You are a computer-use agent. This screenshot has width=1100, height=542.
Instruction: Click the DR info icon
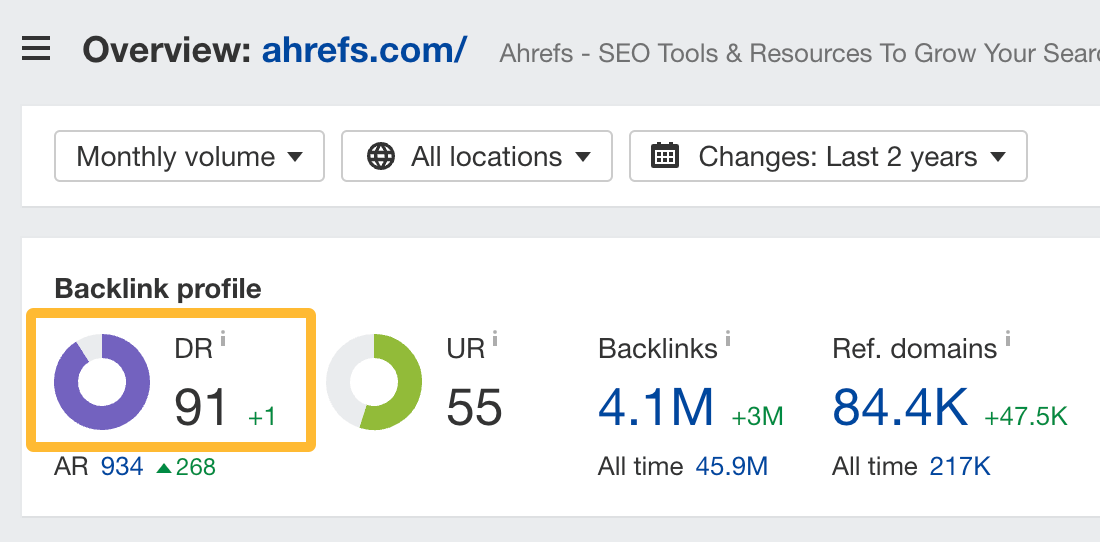(223, 340)
